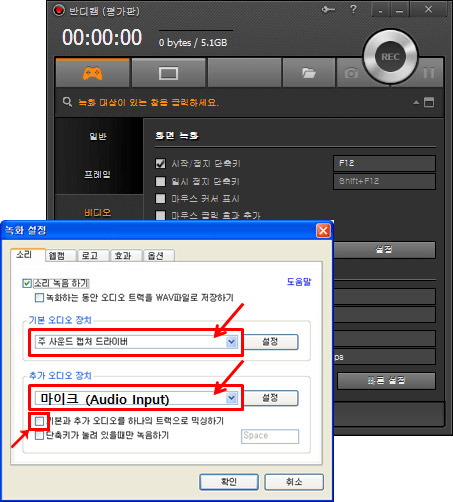The image size is (453, 502).
Task: Open the output folder icon in Bandicam
Action: (x=309, y=73)
